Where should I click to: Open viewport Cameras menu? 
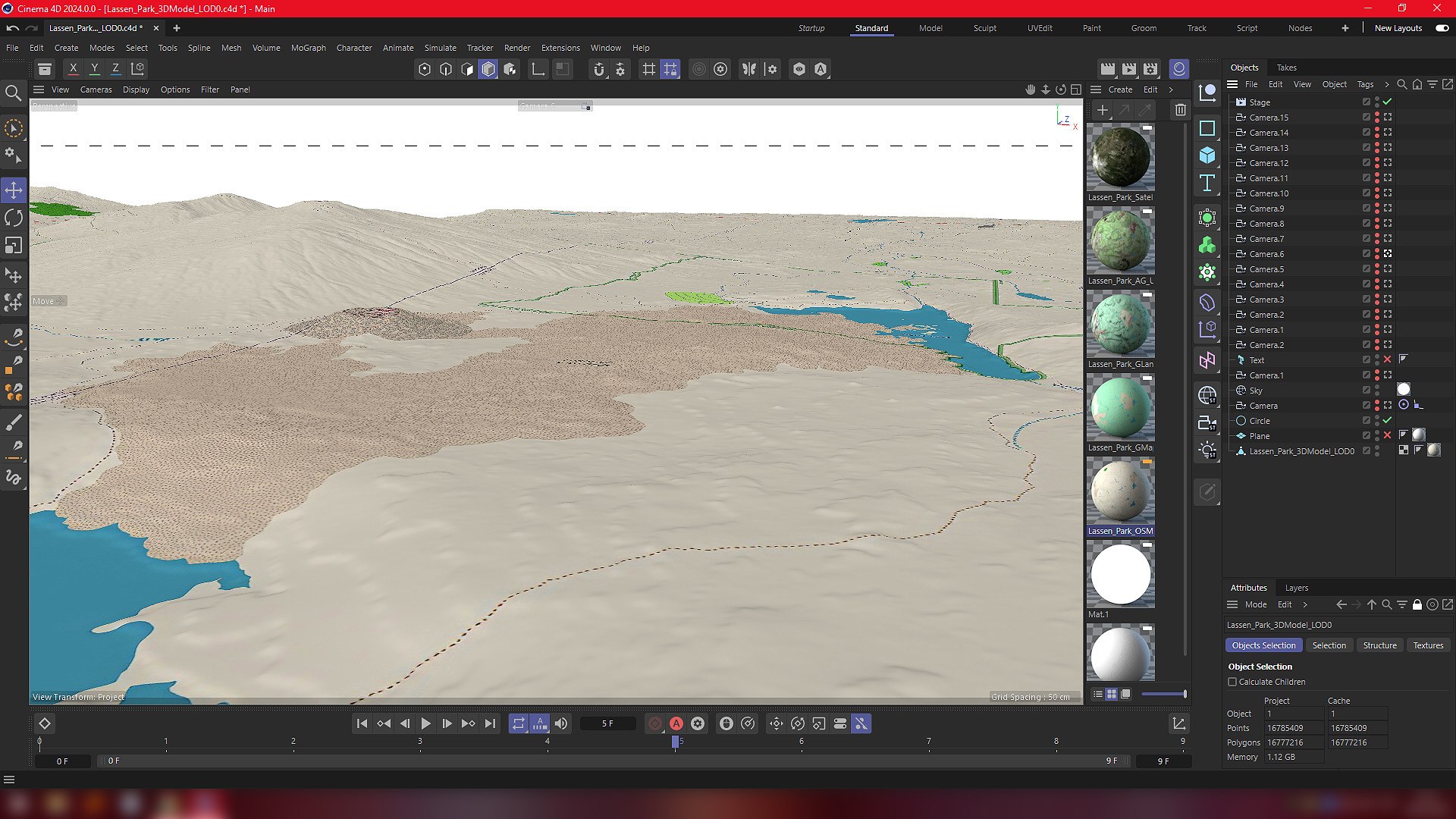(x=96, y=89)
